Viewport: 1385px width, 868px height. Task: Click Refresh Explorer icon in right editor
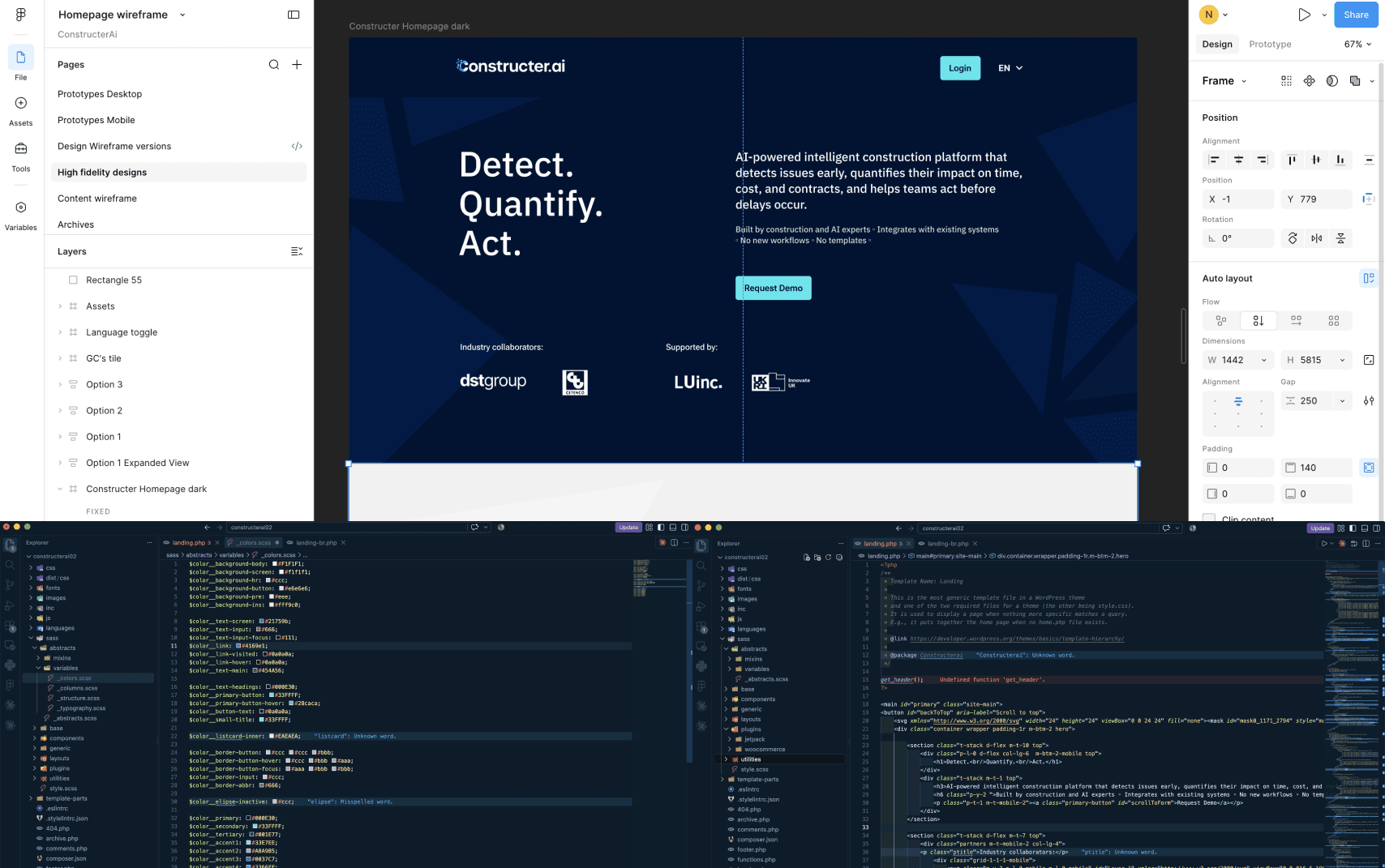pyautogui.click(x=828, y=558)
